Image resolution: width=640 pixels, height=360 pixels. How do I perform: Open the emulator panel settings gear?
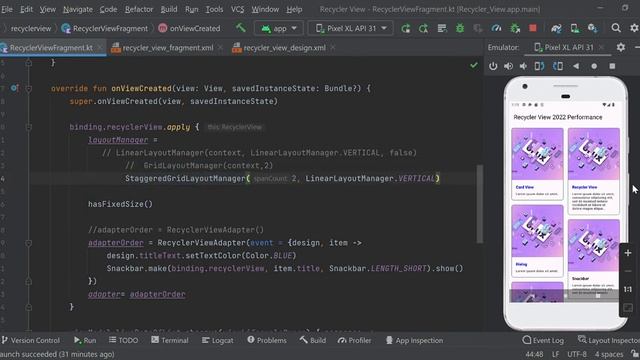pyautogui.click(x=621, y=47)
